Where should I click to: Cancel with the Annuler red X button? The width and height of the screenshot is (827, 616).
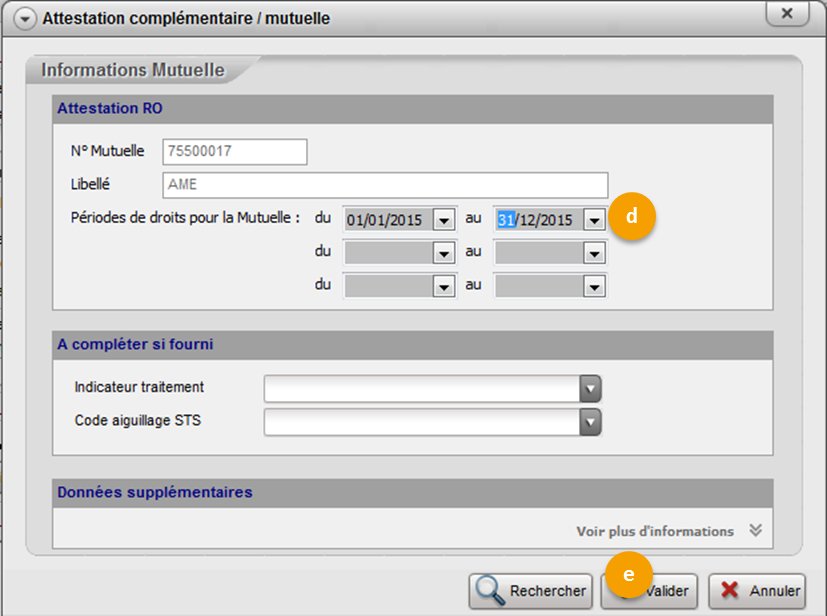[x=758, y=591]
